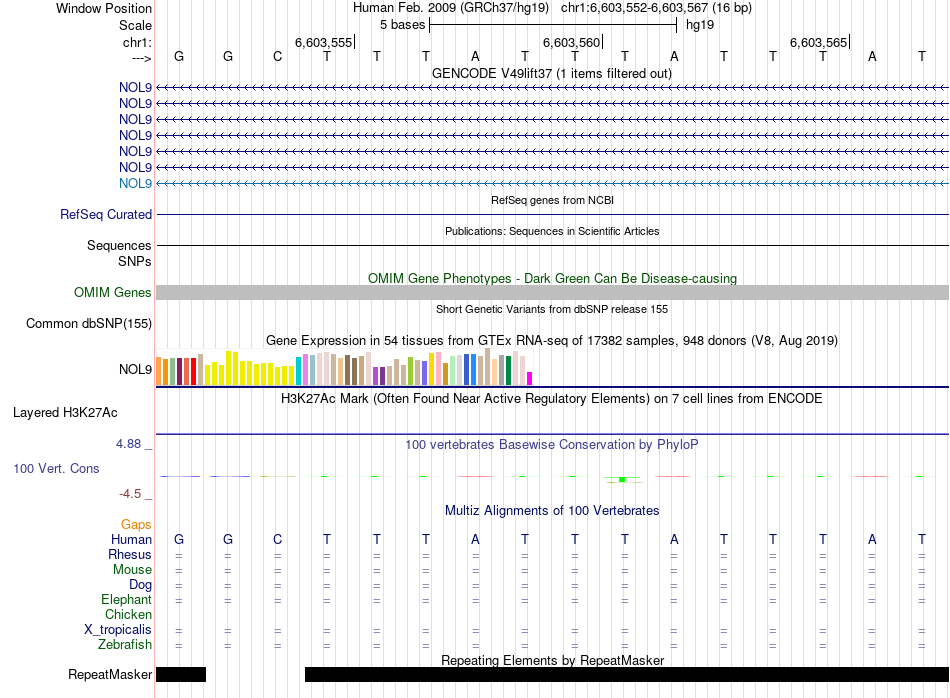Click the light blue NOL9 transcript label
This screenshot has height=698, width=950.
click(135, 184)
